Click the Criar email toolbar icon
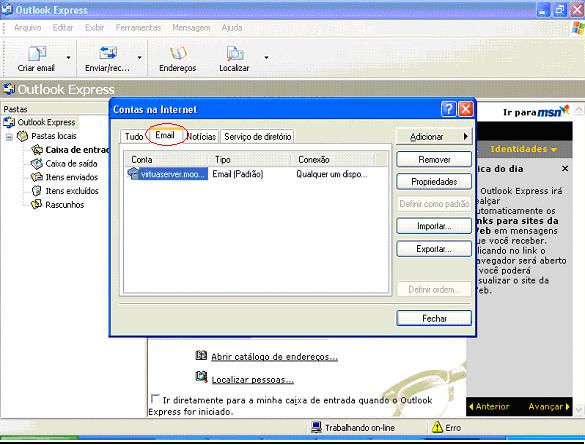585x445 pixels. pos(37,54)
